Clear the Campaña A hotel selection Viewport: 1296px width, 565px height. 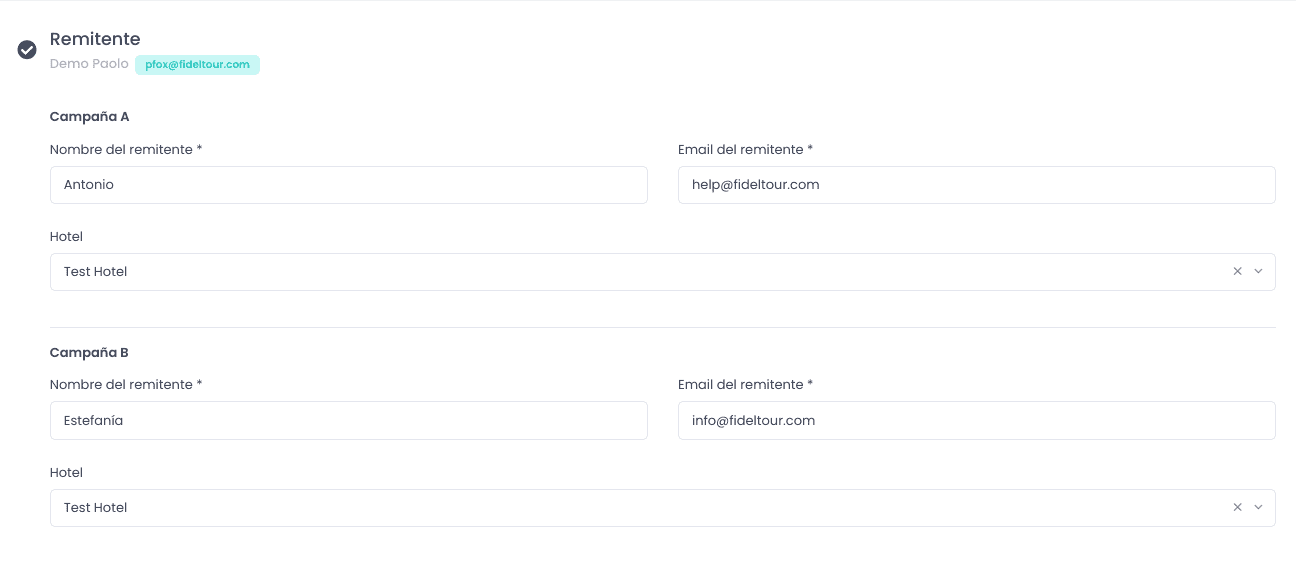[1237, 272]
